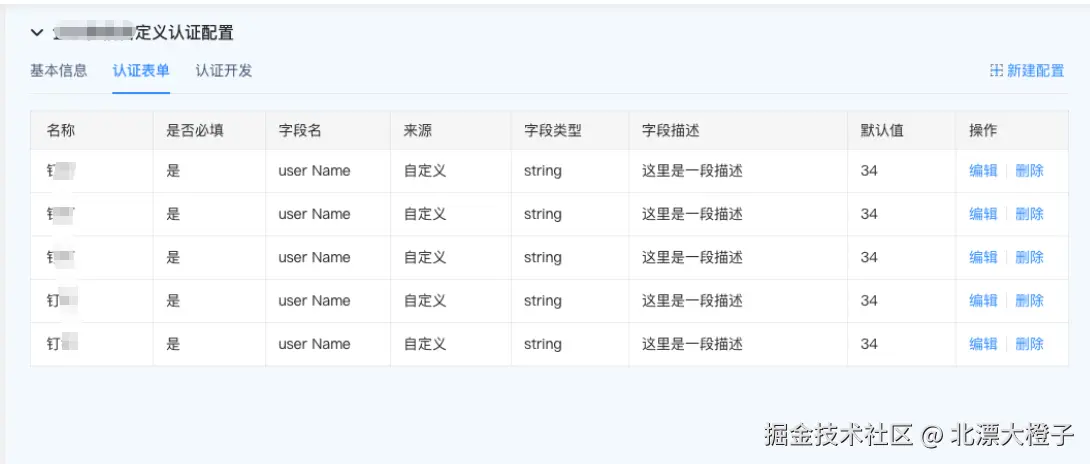Open the 认证开发 tab

(x=224, y=71)
